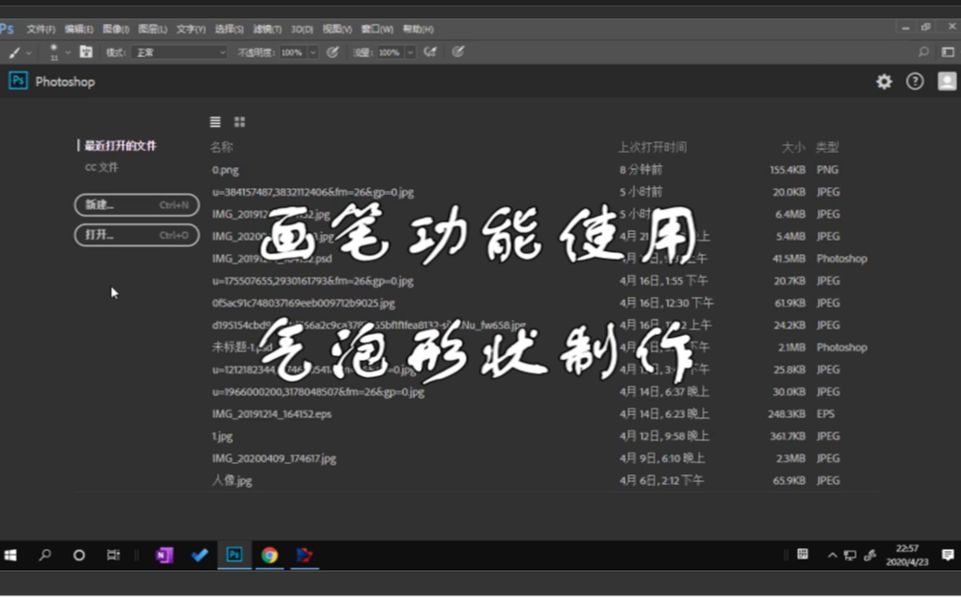Enable airbrush mode in options bar

point(429,52)
